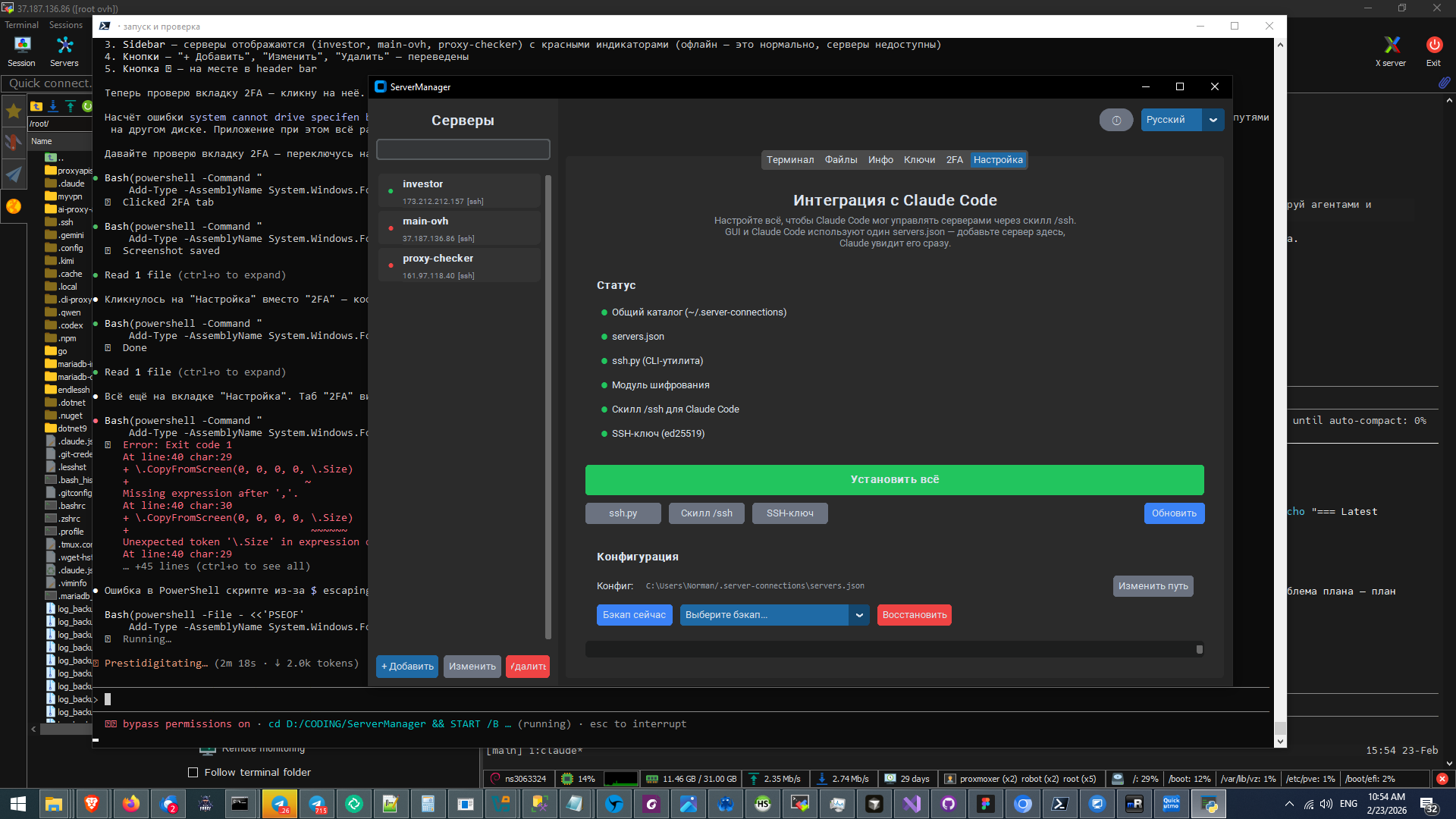Click the Sessions menu item

pyautogui.click(x=66, y=25)
